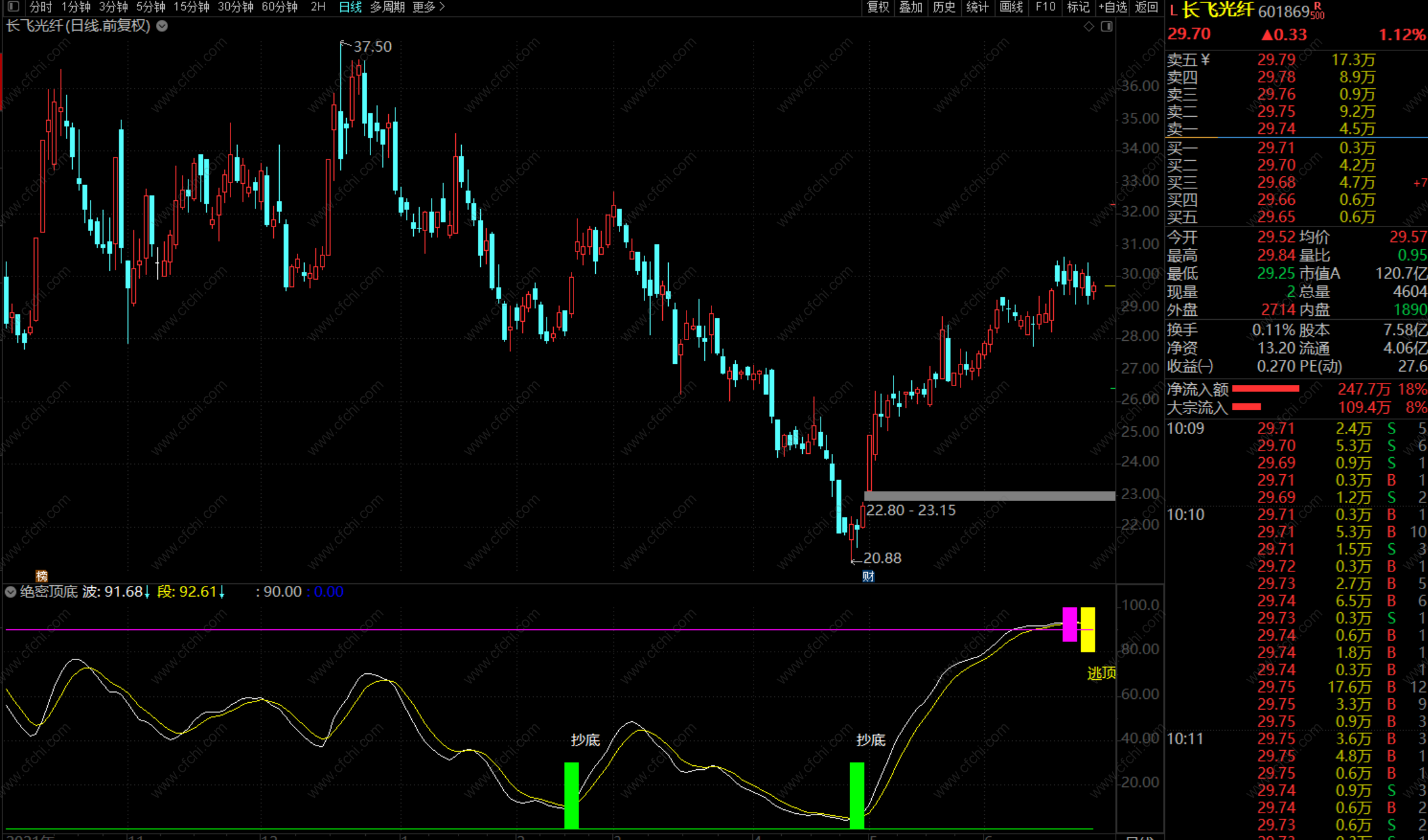Click the 复权 button in toolbar
Screen dimensions: 1428x840
(877, 7)
